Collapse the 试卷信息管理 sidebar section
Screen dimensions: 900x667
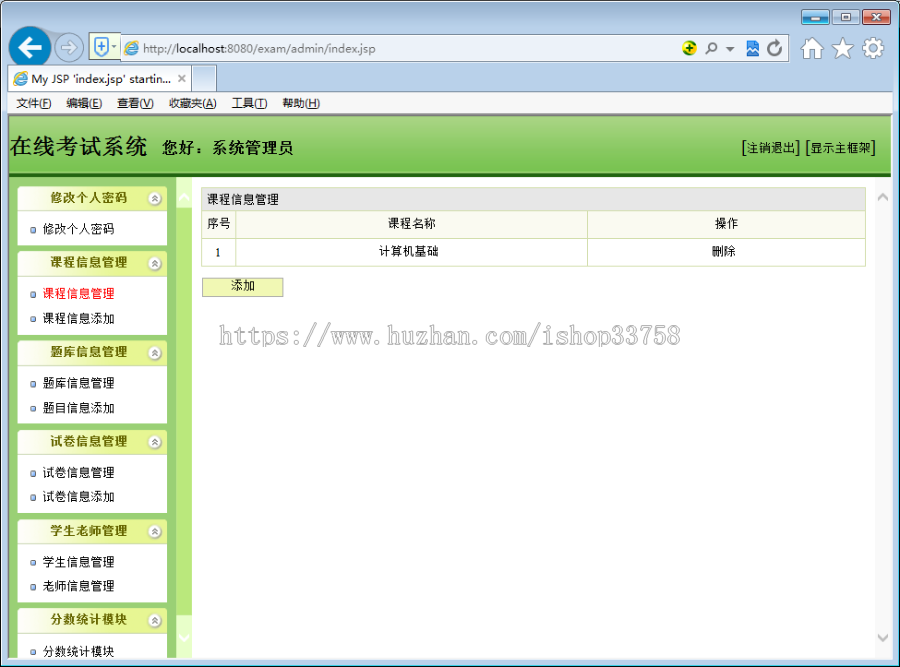click(155, 442)
